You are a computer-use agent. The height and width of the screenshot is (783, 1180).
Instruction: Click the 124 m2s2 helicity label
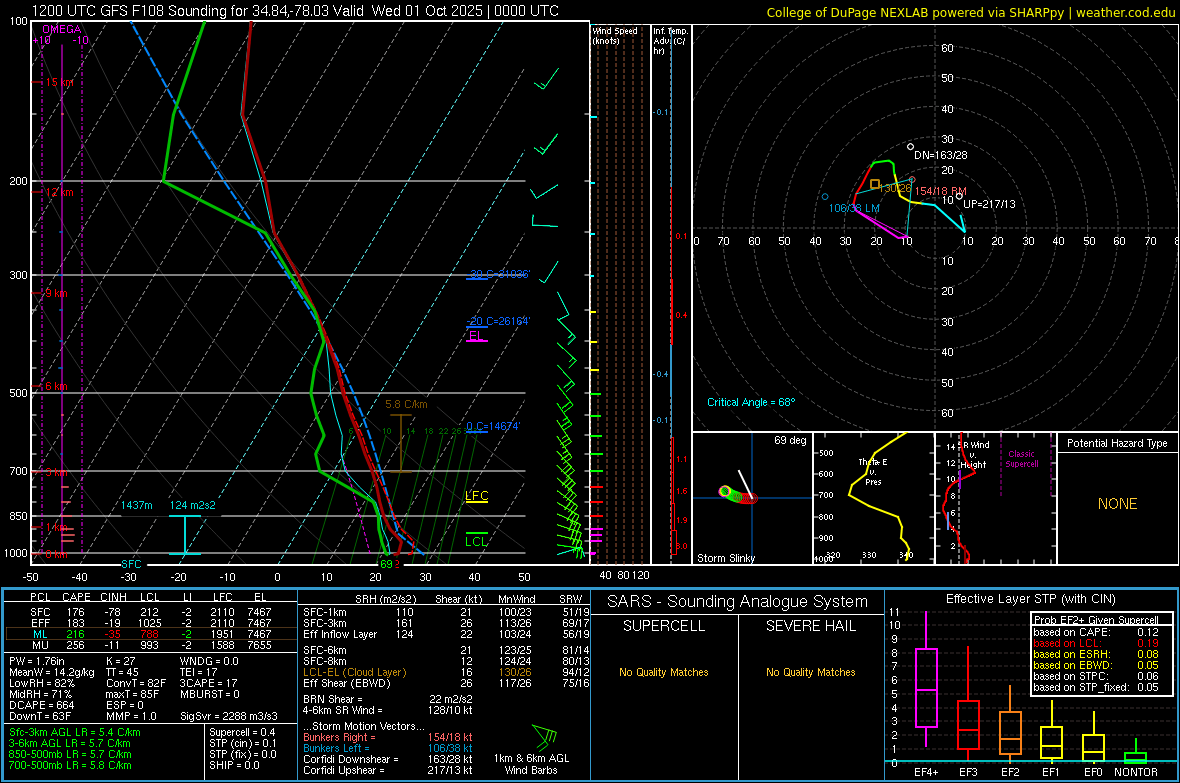coord(192,505)
